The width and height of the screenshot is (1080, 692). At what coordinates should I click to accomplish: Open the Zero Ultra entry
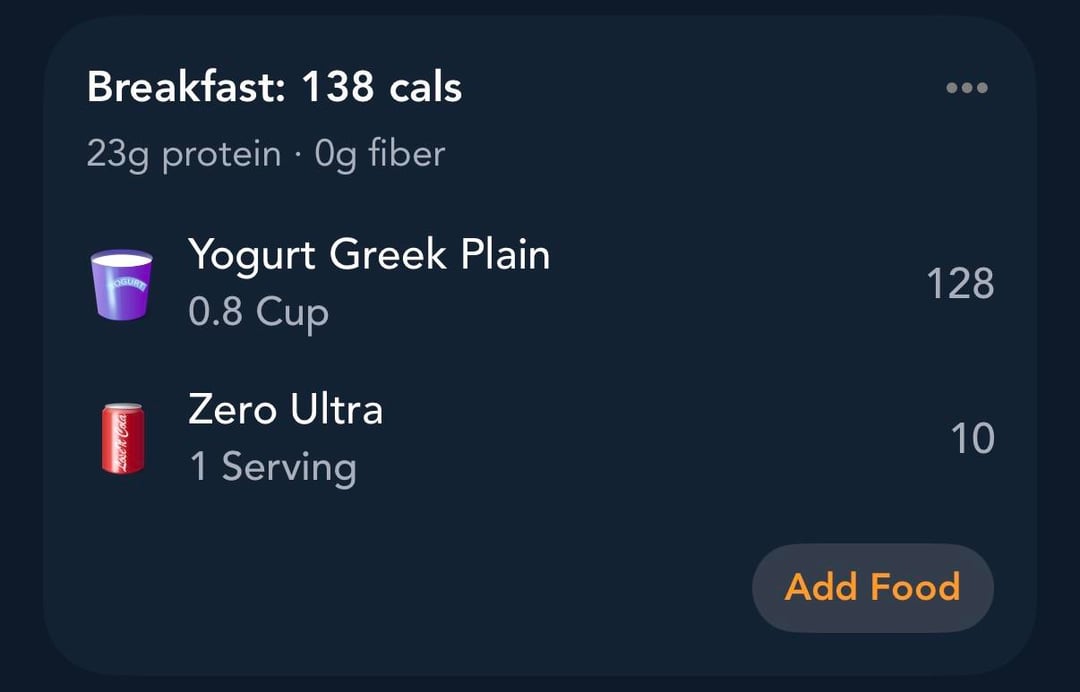coord(285,410)
